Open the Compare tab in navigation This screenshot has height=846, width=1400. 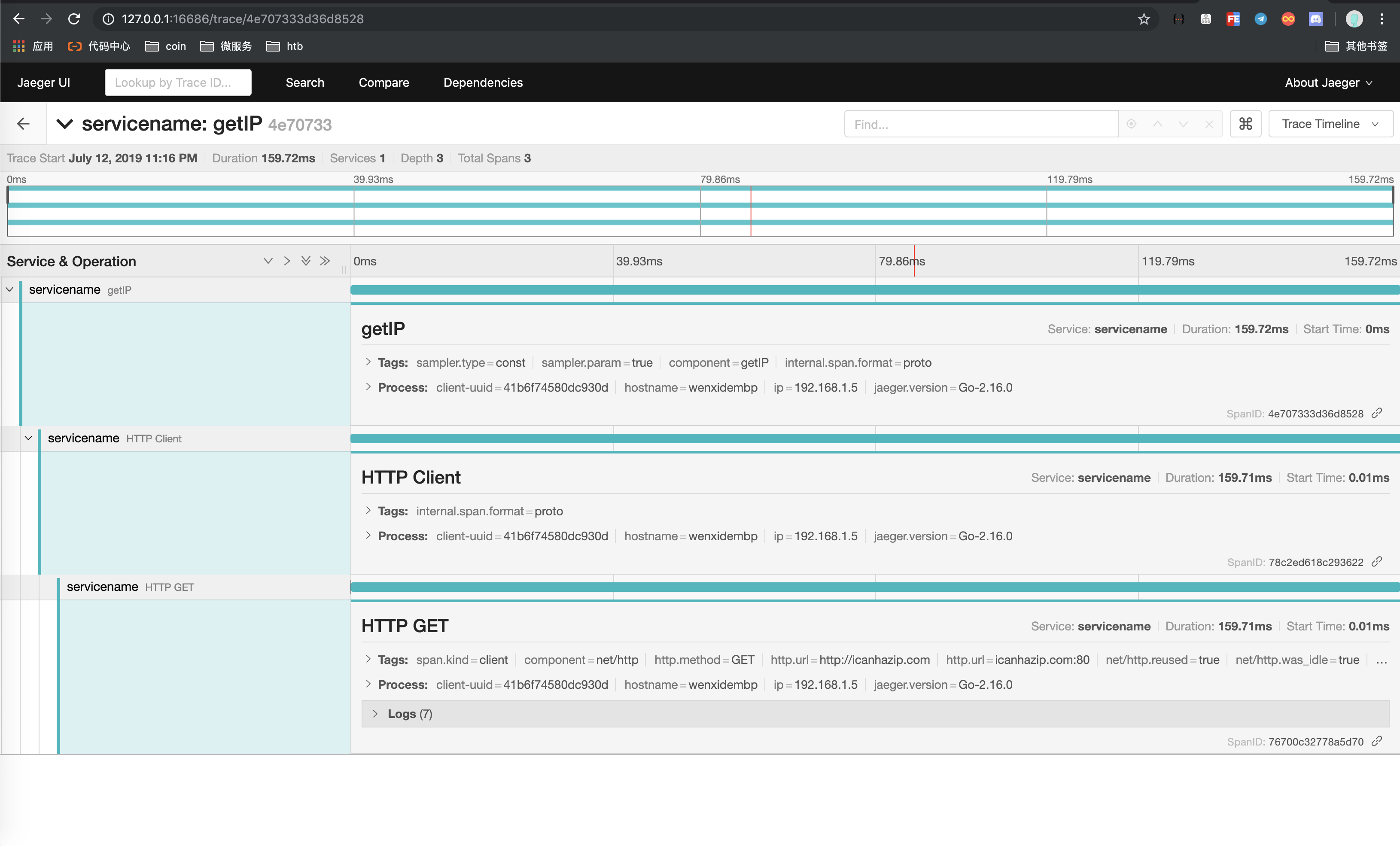click(383, 82)
